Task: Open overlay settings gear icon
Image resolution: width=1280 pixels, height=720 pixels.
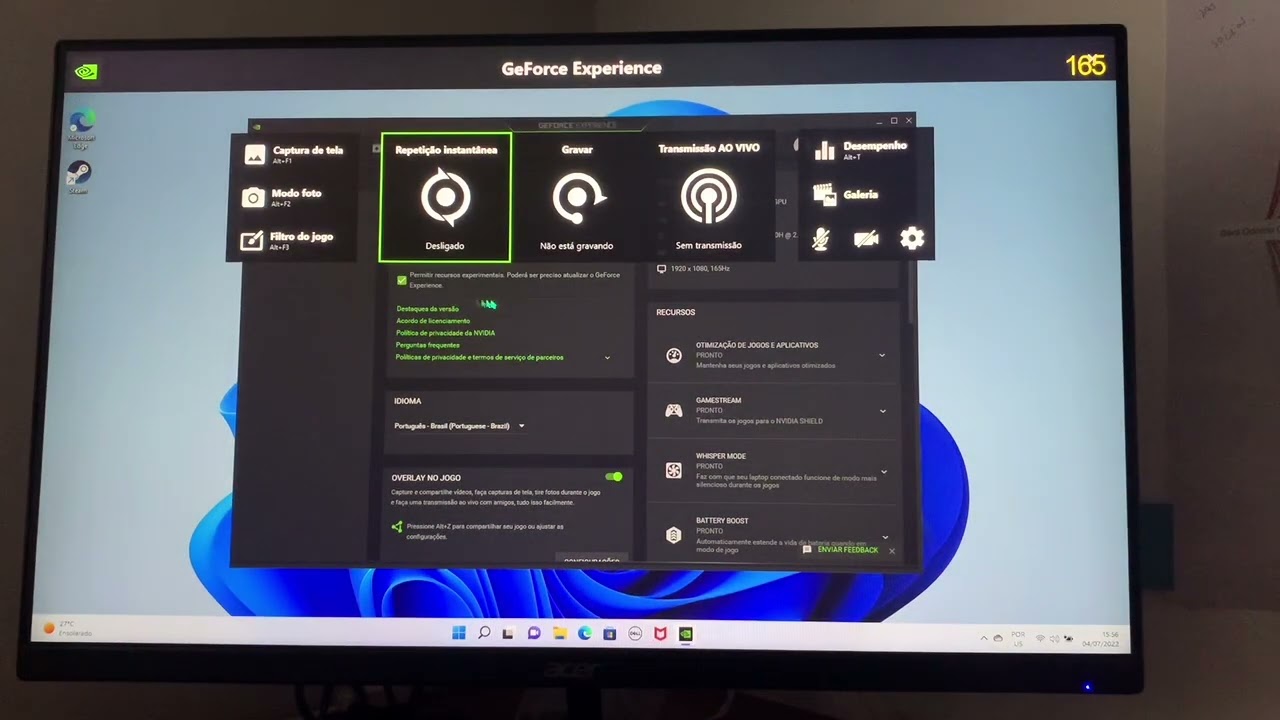Action: point(912,238)
